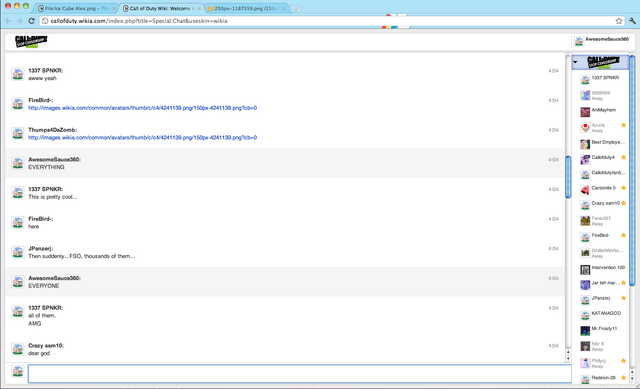640x389 pixels.
Task: Click Fenix257 avatar in user list
Action: coord(585,221)
